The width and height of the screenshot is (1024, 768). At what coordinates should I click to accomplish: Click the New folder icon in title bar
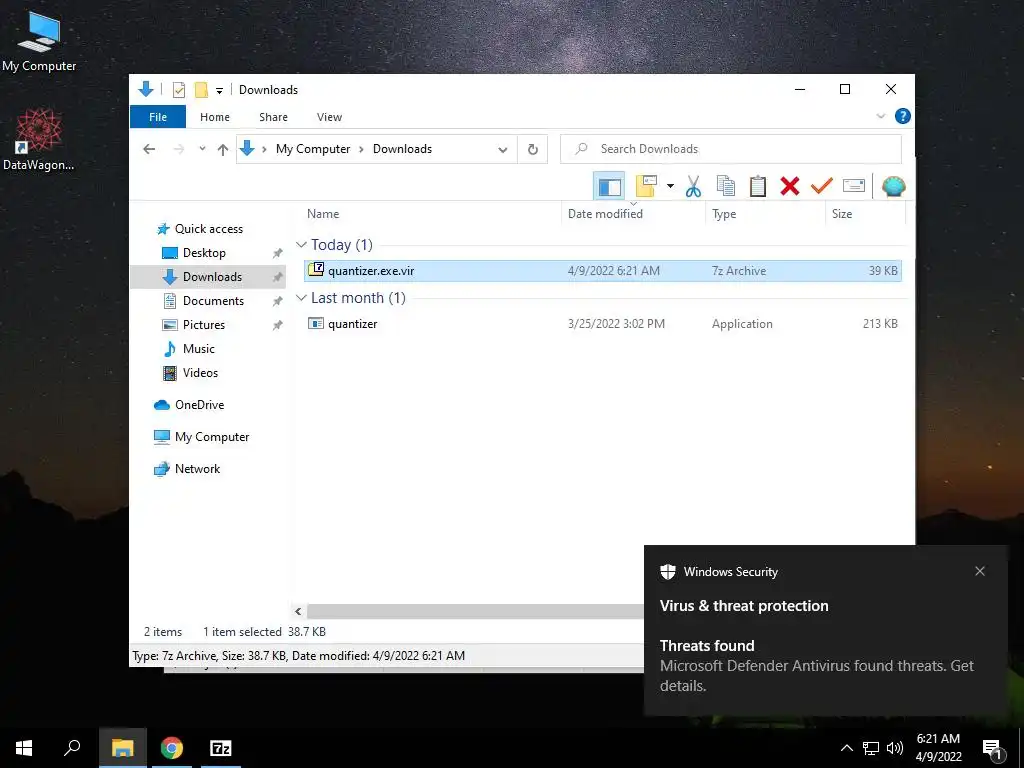tap(201, 89)
